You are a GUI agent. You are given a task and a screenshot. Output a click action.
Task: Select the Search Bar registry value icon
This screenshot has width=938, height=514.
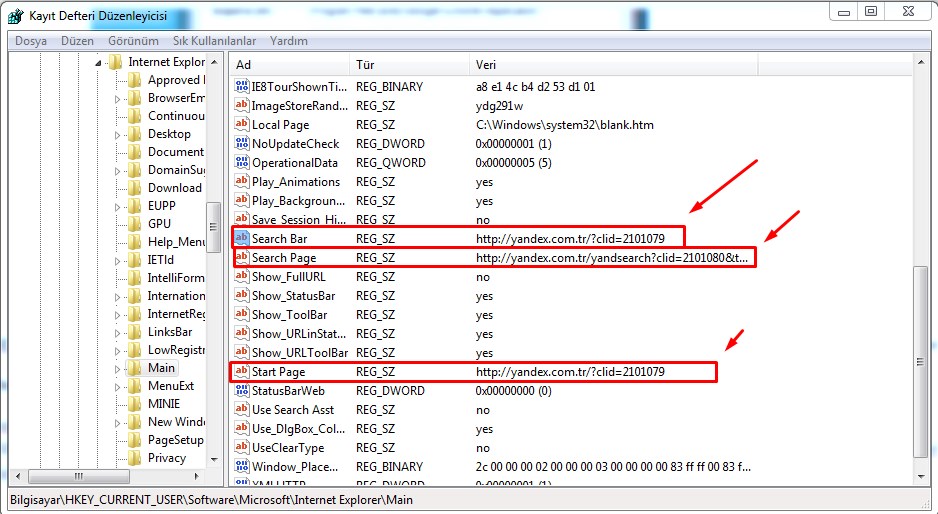pos(241,238)
